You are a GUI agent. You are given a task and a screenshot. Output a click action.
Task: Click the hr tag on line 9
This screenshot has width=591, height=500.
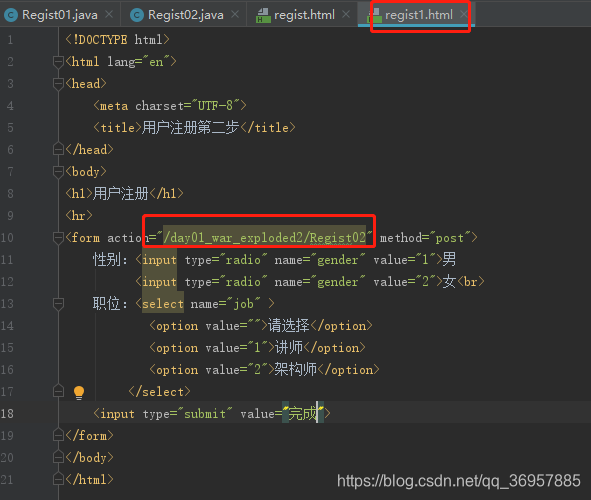click(x=79, y=216)
